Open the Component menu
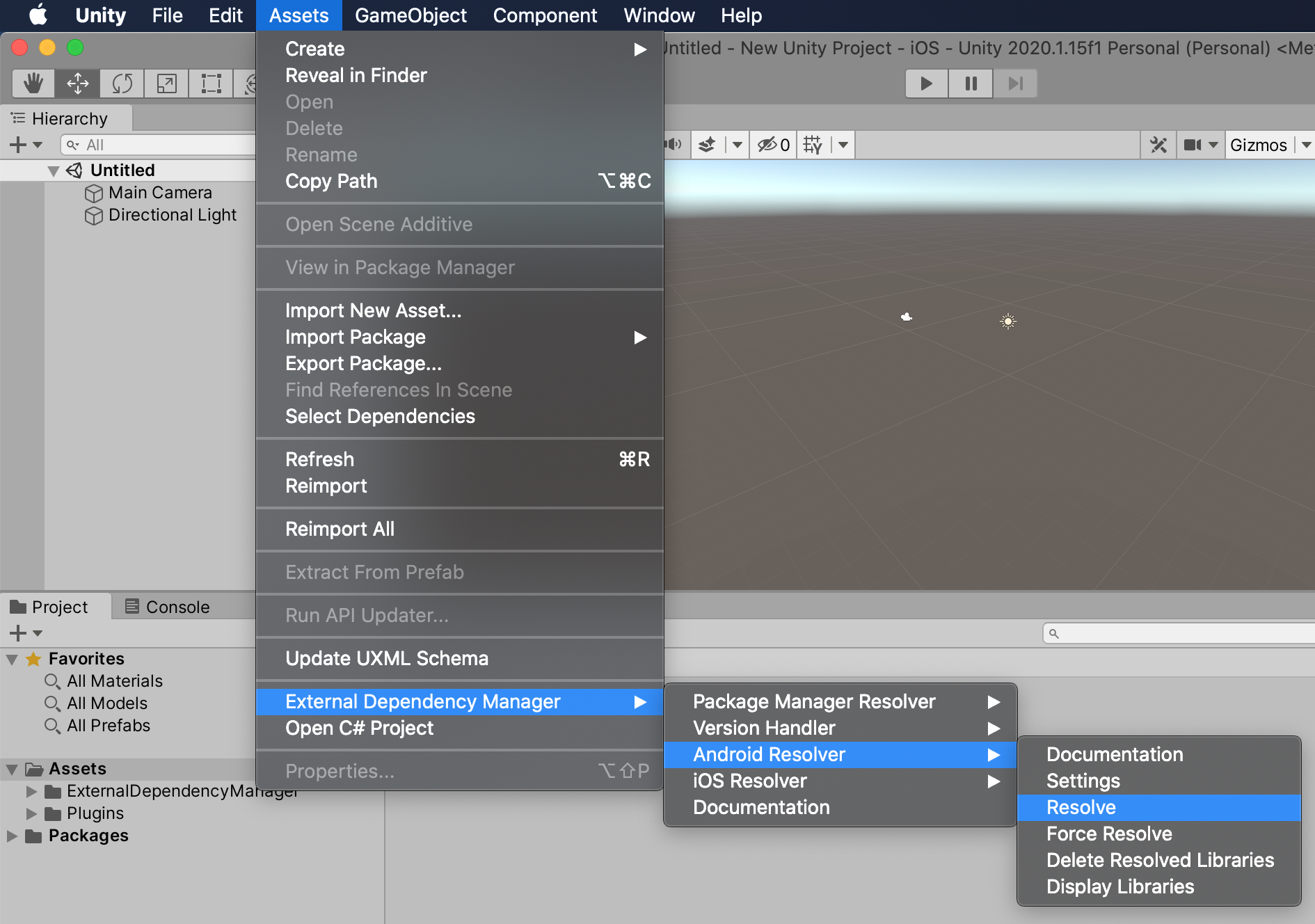The image size is (1315, 924). pos(545,15)
